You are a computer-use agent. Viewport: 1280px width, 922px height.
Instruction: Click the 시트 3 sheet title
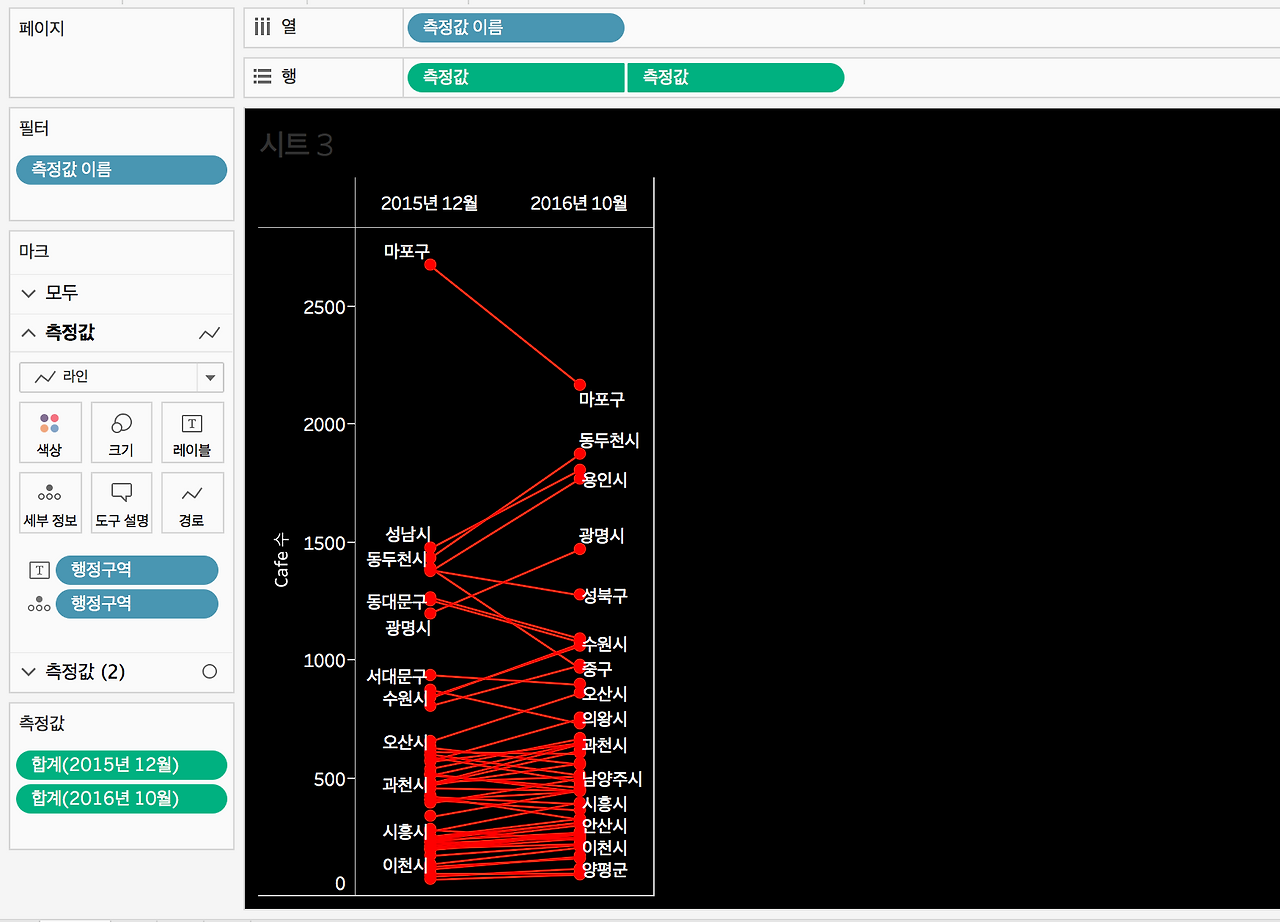[x=296, y=145]
